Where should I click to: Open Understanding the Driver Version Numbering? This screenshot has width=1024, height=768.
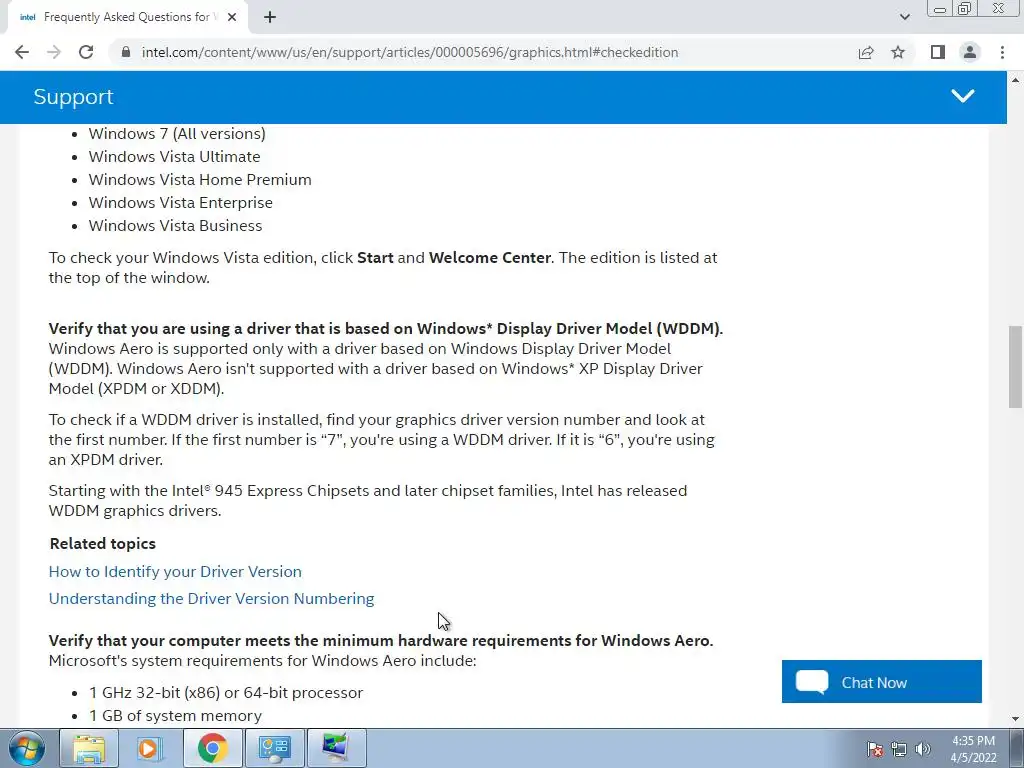[x=212, y=599]
